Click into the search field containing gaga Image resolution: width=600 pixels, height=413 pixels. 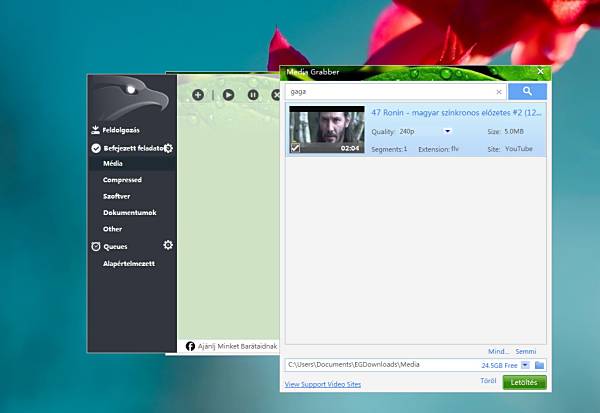pyautogui.click(x=390, y=92)
